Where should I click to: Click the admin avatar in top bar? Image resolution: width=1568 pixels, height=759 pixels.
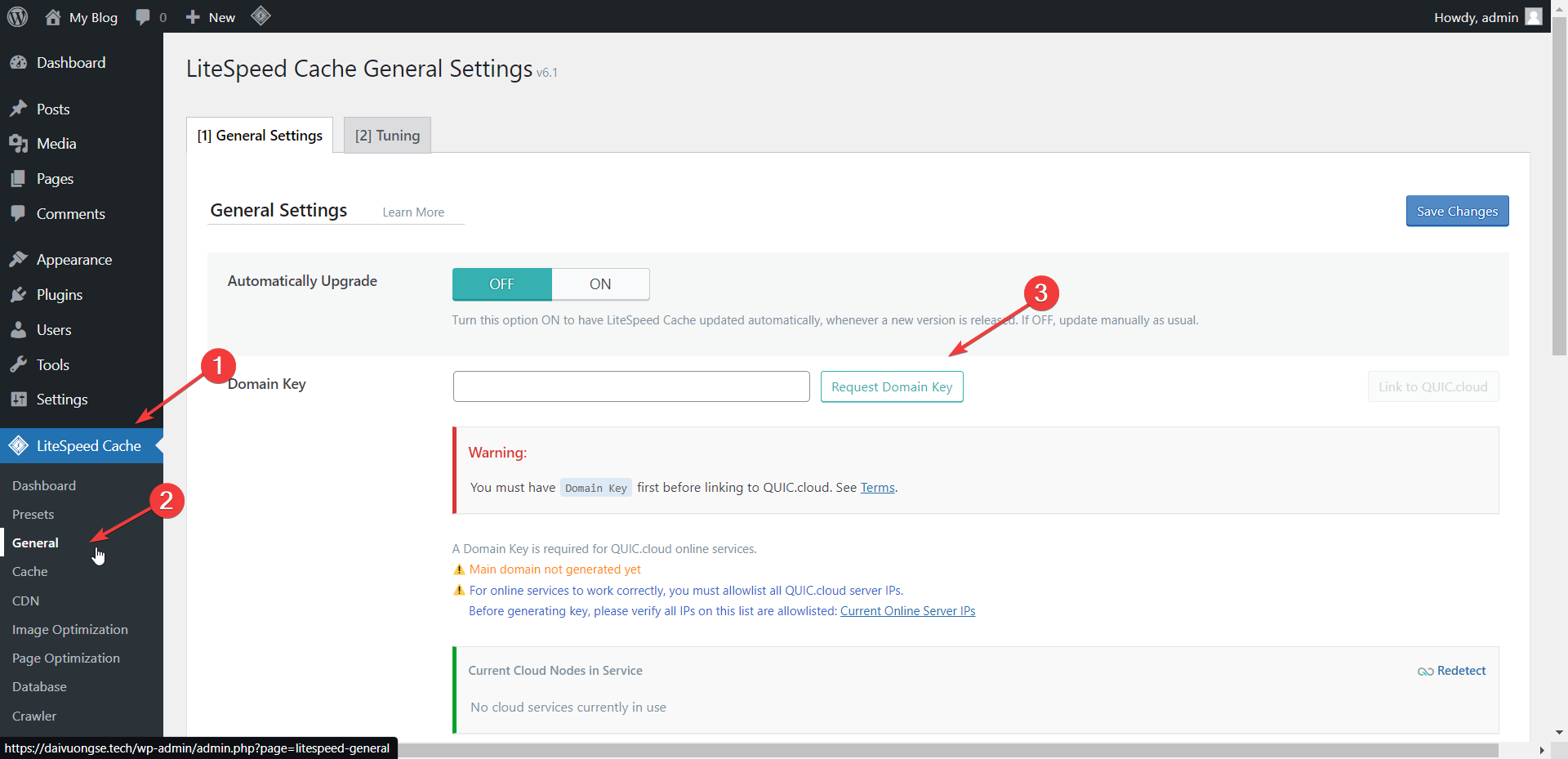[1534, 17]
